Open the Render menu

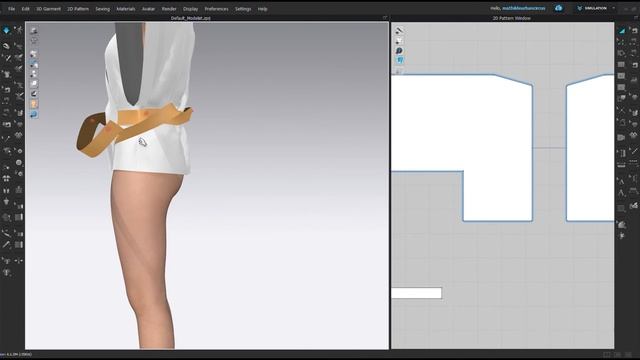[x=169, y=9]
